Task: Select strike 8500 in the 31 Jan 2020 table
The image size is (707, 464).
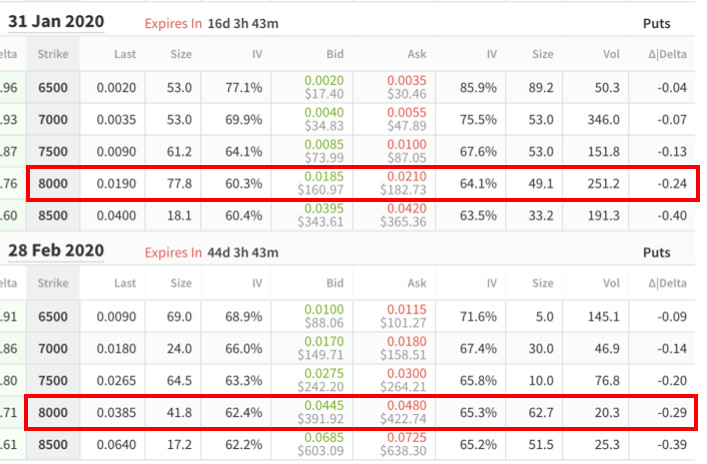Action: click(x=53, y=216)
